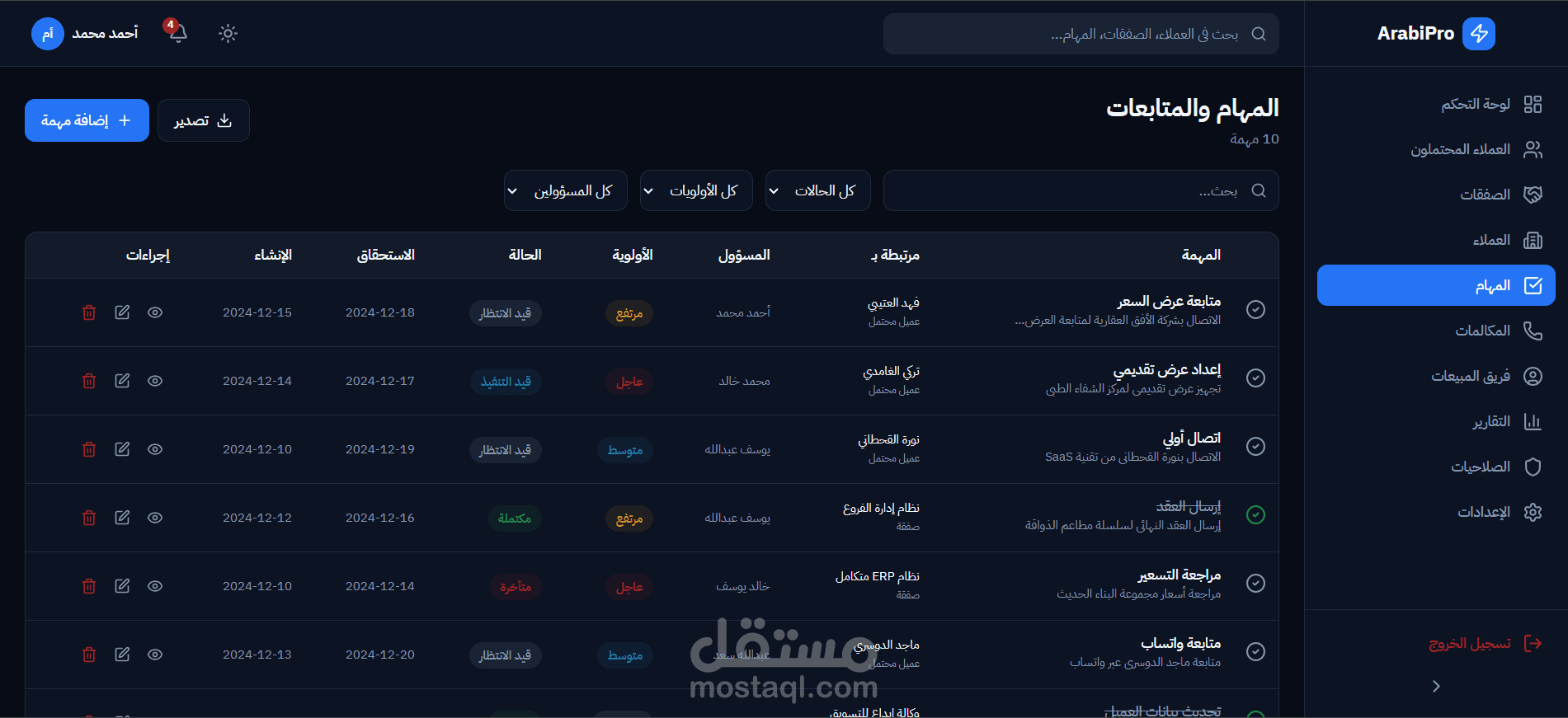Click client name تركي الغامدي

pos(891,371)
